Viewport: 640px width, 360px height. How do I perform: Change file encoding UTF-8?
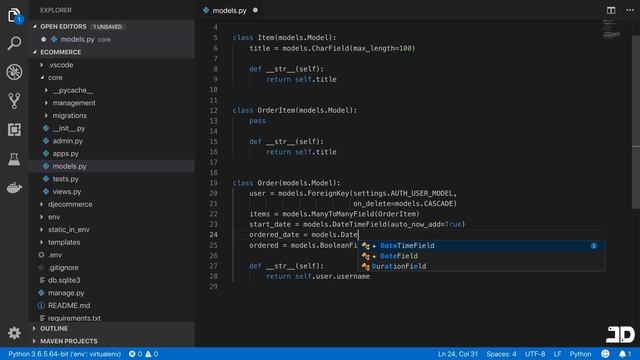pos(535,354)
